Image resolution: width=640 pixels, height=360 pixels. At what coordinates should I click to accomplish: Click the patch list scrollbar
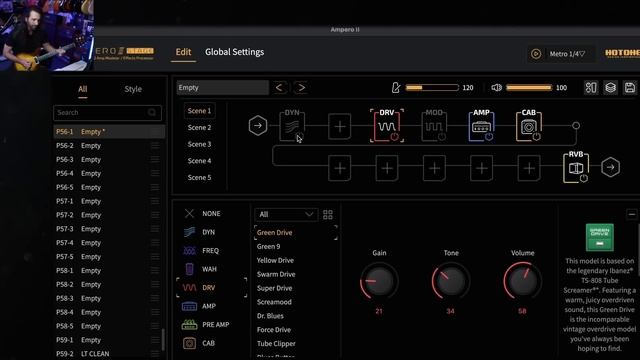tap(163, 340)
